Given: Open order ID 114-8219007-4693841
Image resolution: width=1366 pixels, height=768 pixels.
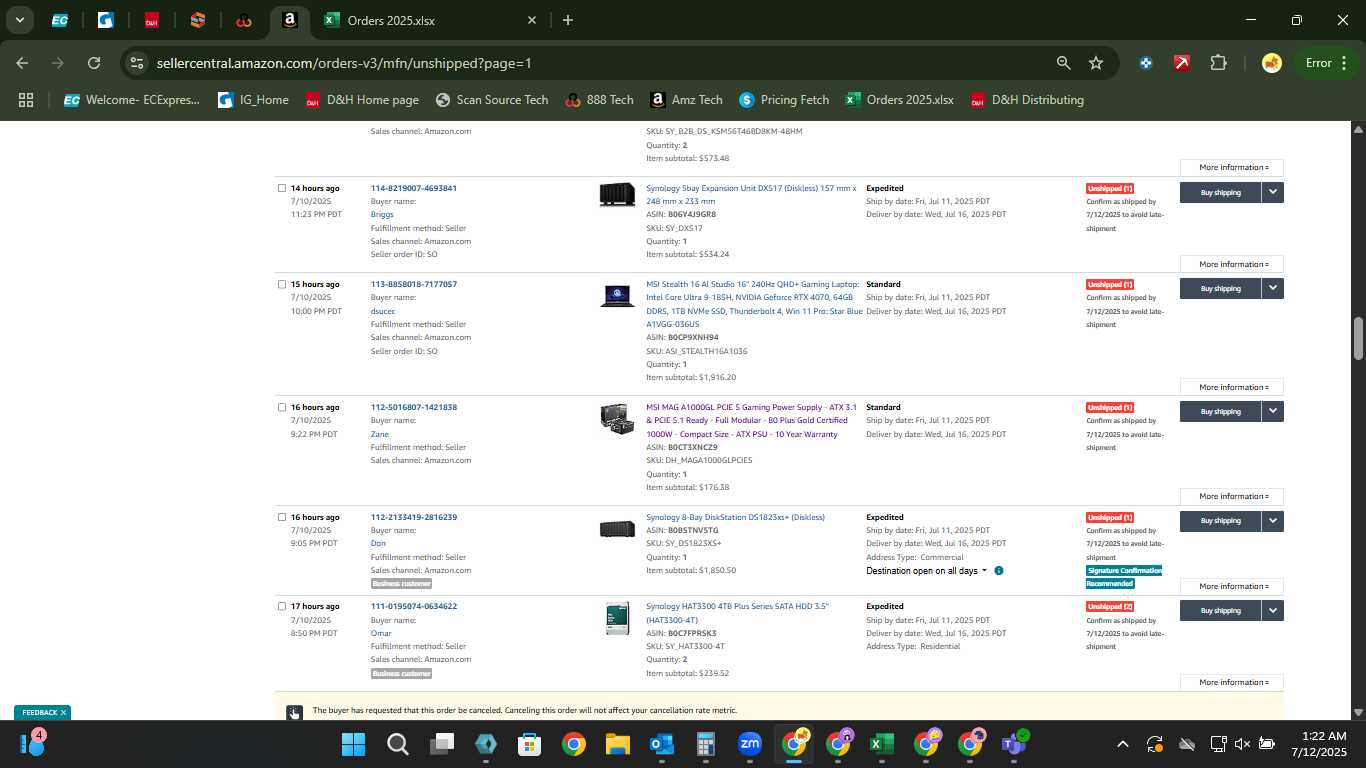Looking at the screenshot, I should (414, 188).
